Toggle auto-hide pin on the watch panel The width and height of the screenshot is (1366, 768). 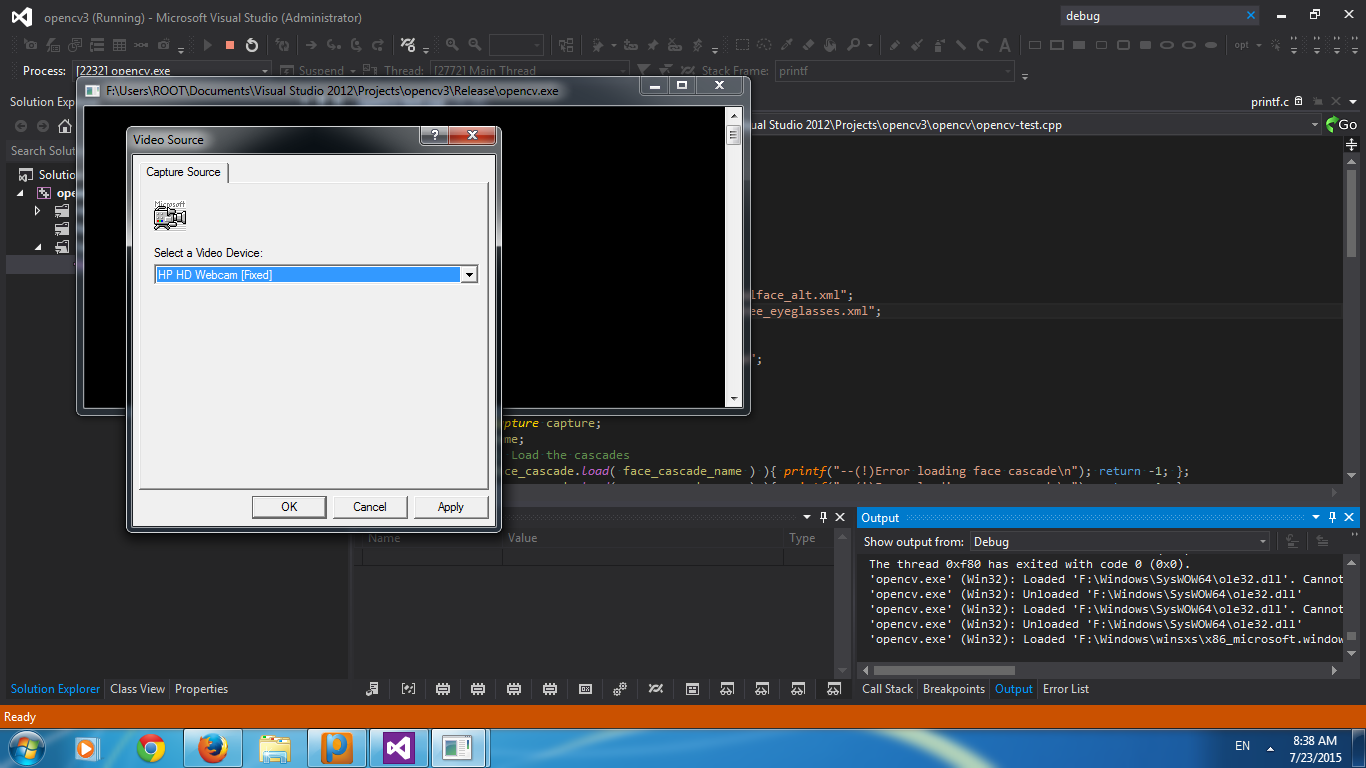tap(824, 517)
